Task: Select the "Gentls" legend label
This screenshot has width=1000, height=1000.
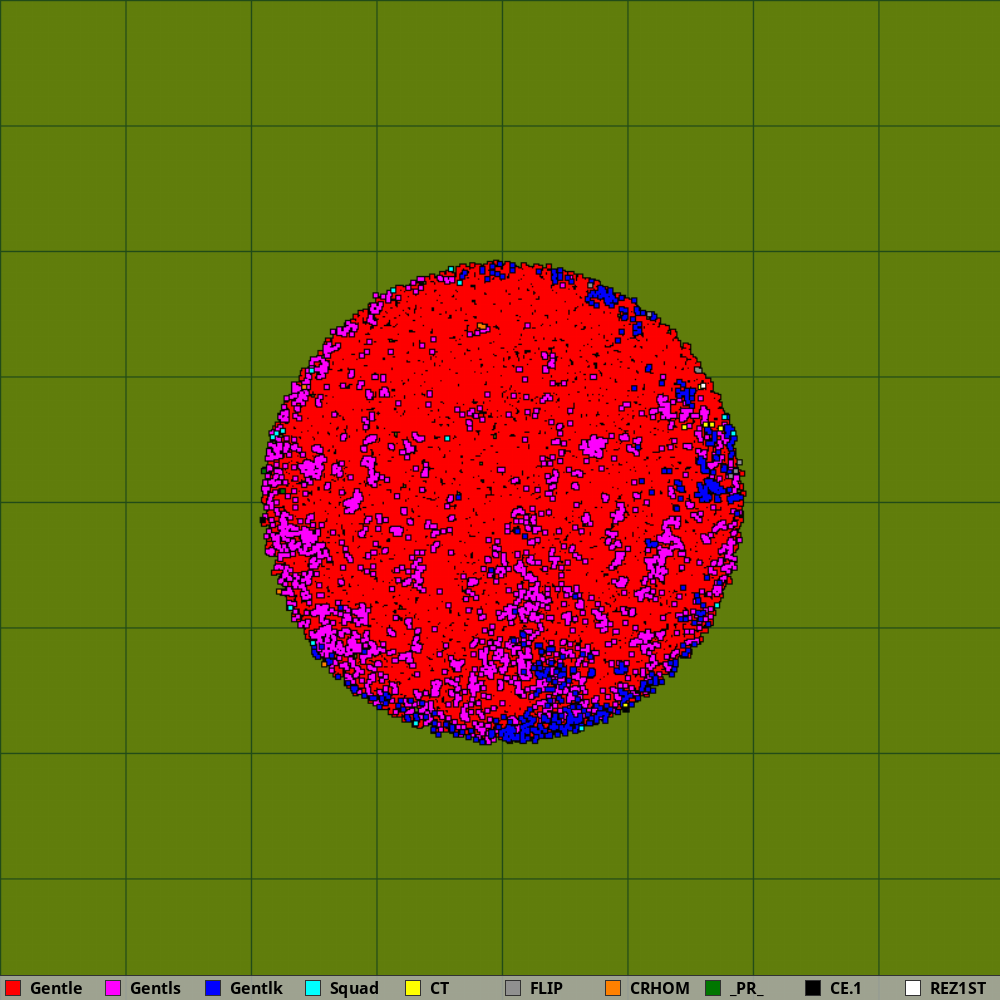Action: coord(156,988)
